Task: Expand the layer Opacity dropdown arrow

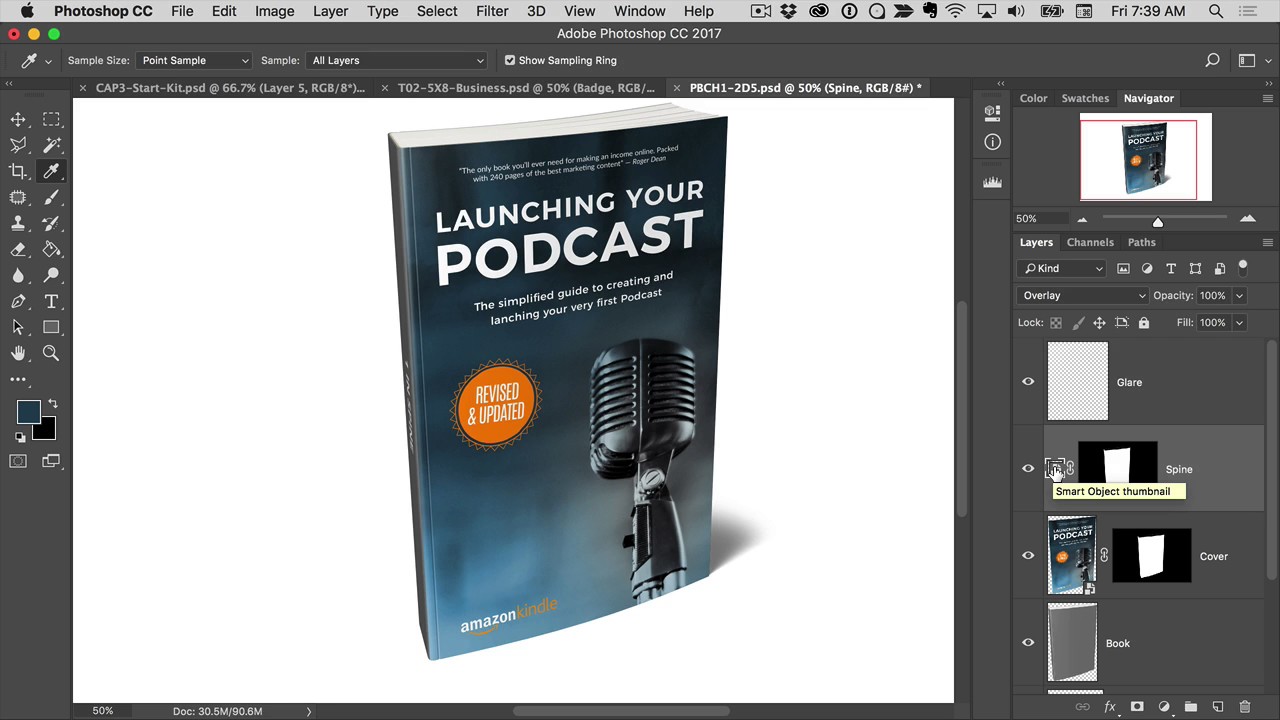Action: pyautogui.click(x=1239, y=296)
